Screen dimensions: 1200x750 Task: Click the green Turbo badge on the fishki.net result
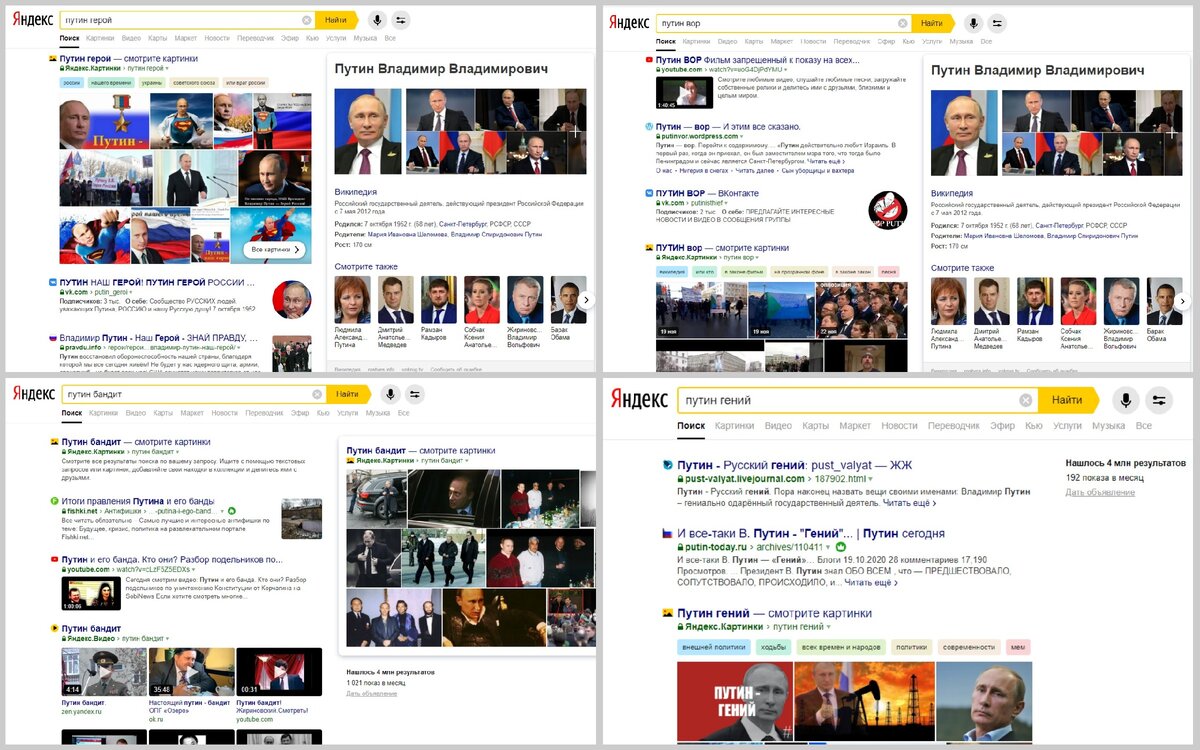(231, 510)
